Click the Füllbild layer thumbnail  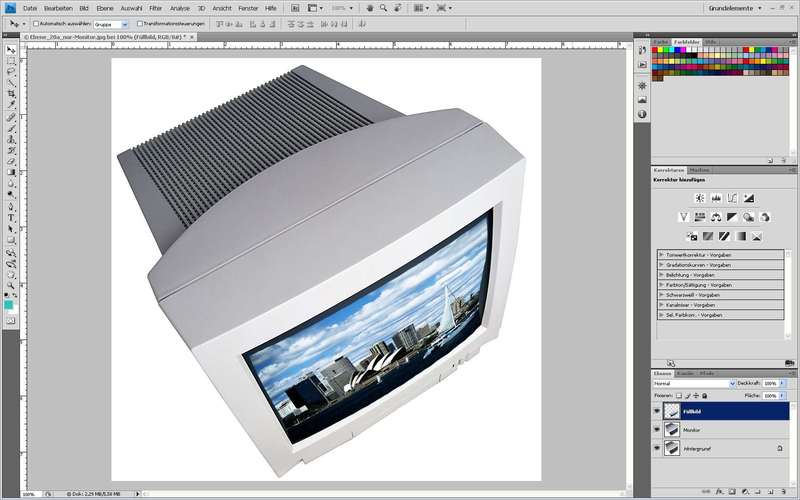pos(672,410)
